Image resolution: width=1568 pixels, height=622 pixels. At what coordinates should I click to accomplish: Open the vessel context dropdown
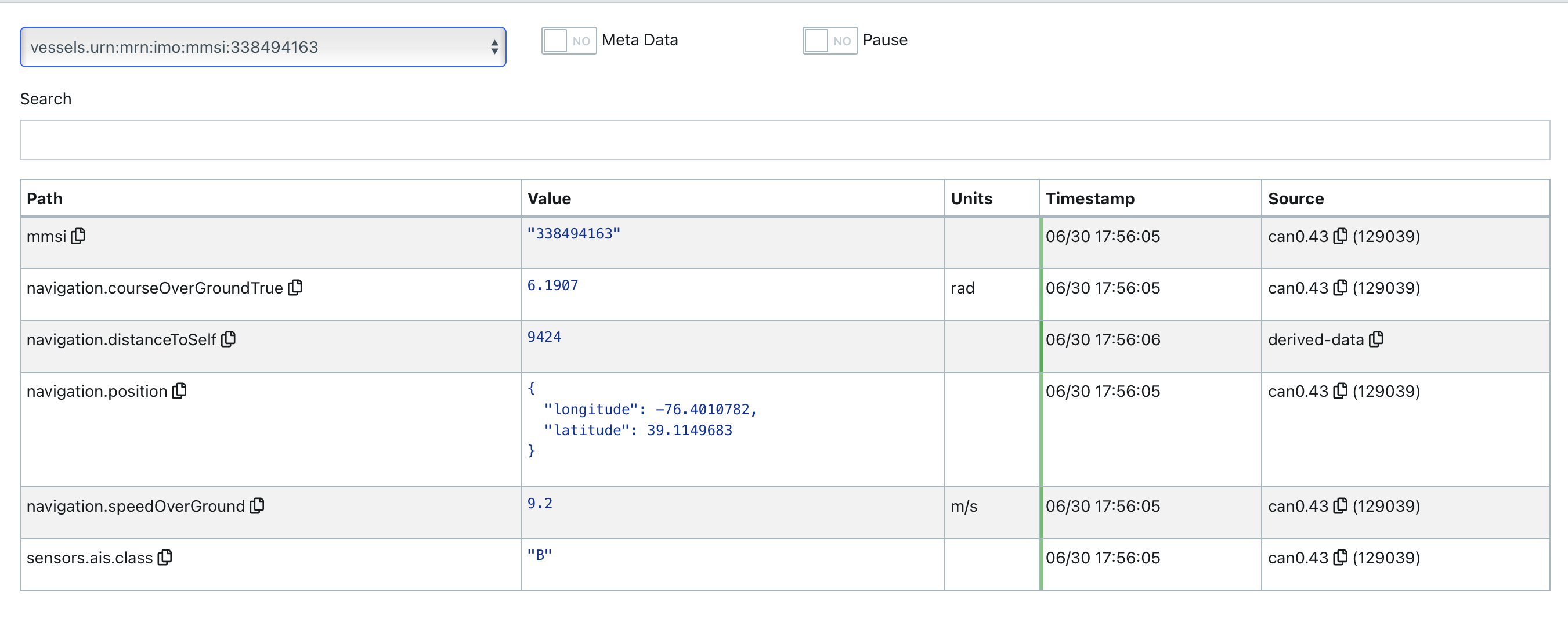click(x=263, y=47)
